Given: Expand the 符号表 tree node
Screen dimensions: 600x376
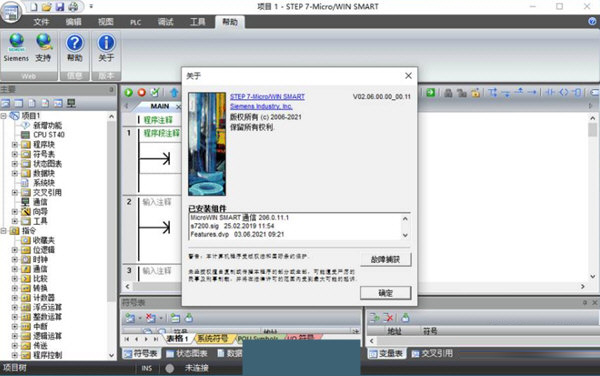Looking at the screenshot, I should click(x=15, y=154).
